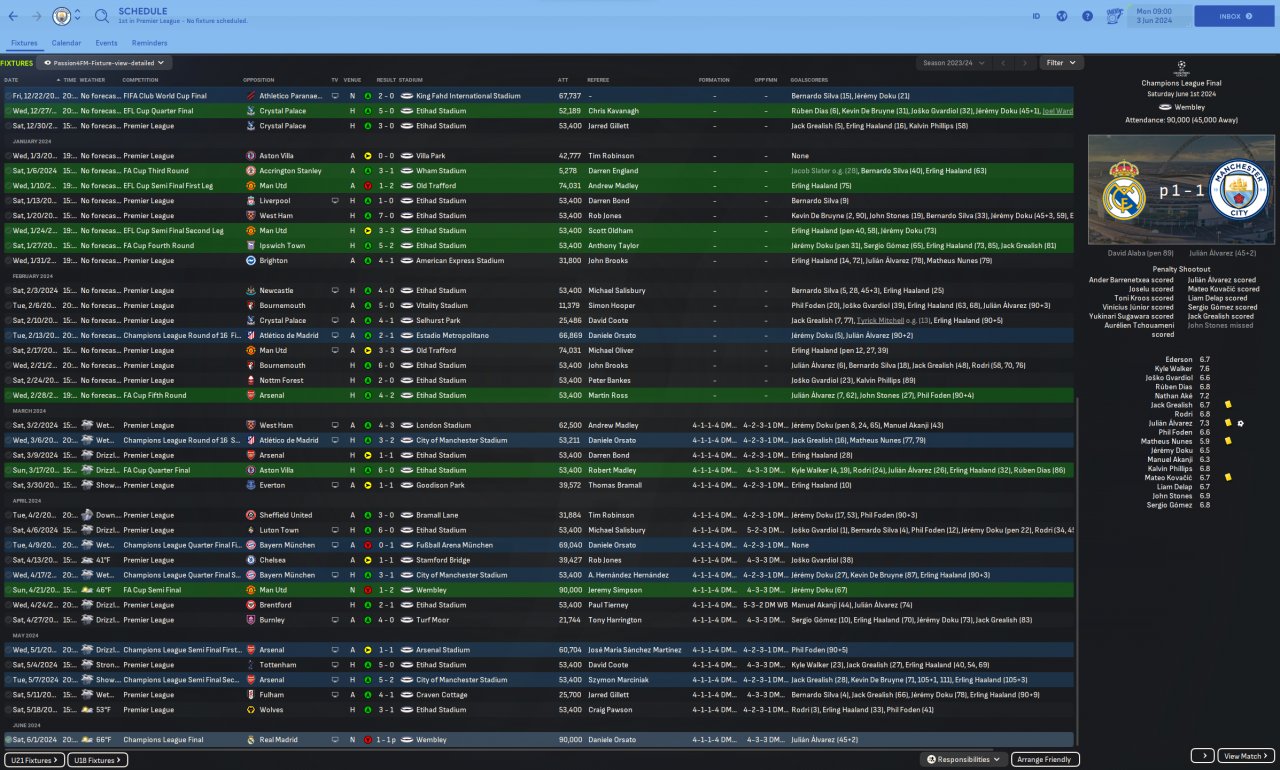Open the U18 Fixtures button
The image size is (1280, 770).
98,760
